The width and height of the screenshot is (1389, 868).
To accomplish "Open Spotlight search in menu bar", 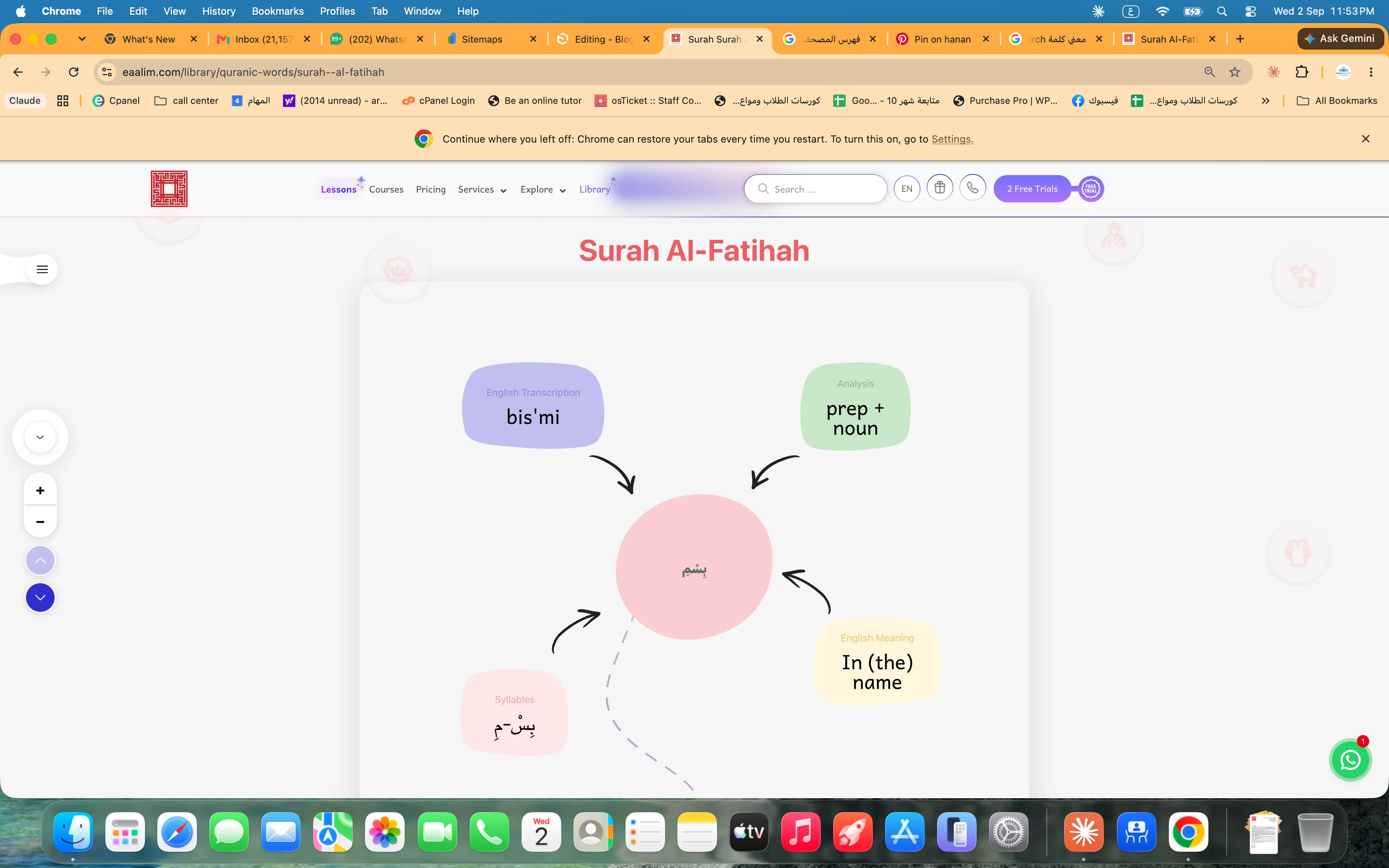I will pyautogui.click(x=1222, y=11).
